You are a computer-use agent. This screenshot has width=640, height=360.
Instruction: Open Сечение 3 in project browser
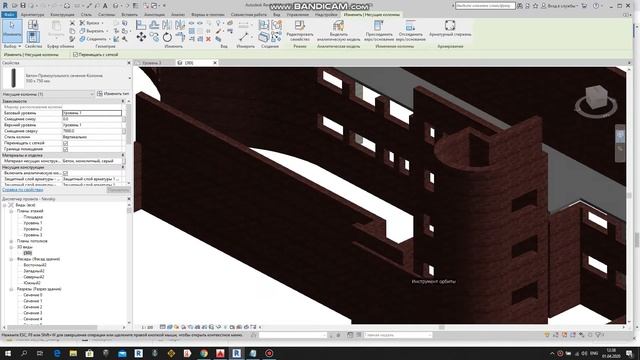point(33,313)
